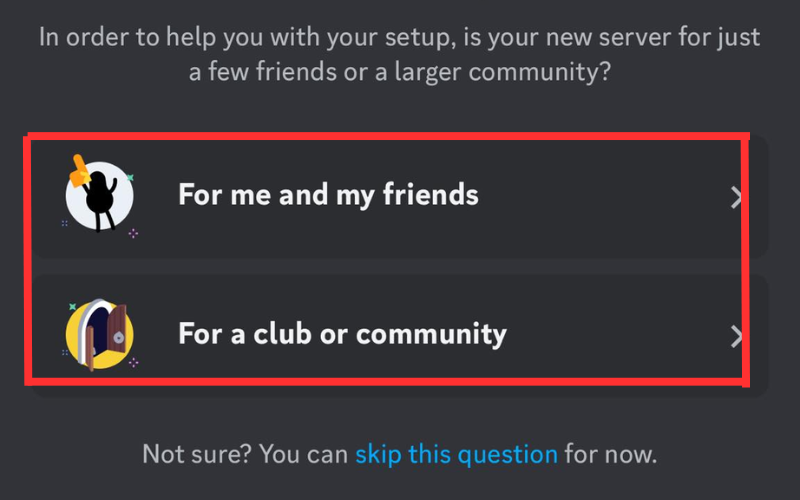Viewport: 800px width, 500px height.
Task: Click the purple sparkle beside the door icon
Action: point(133,363)
